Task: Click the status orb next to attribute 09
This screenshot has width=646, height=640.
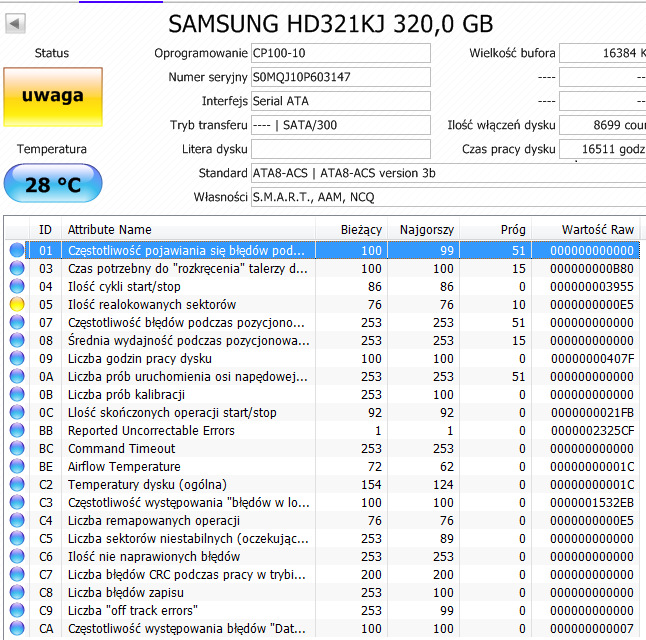Action: pyautogui.click(x=16, y=359)
